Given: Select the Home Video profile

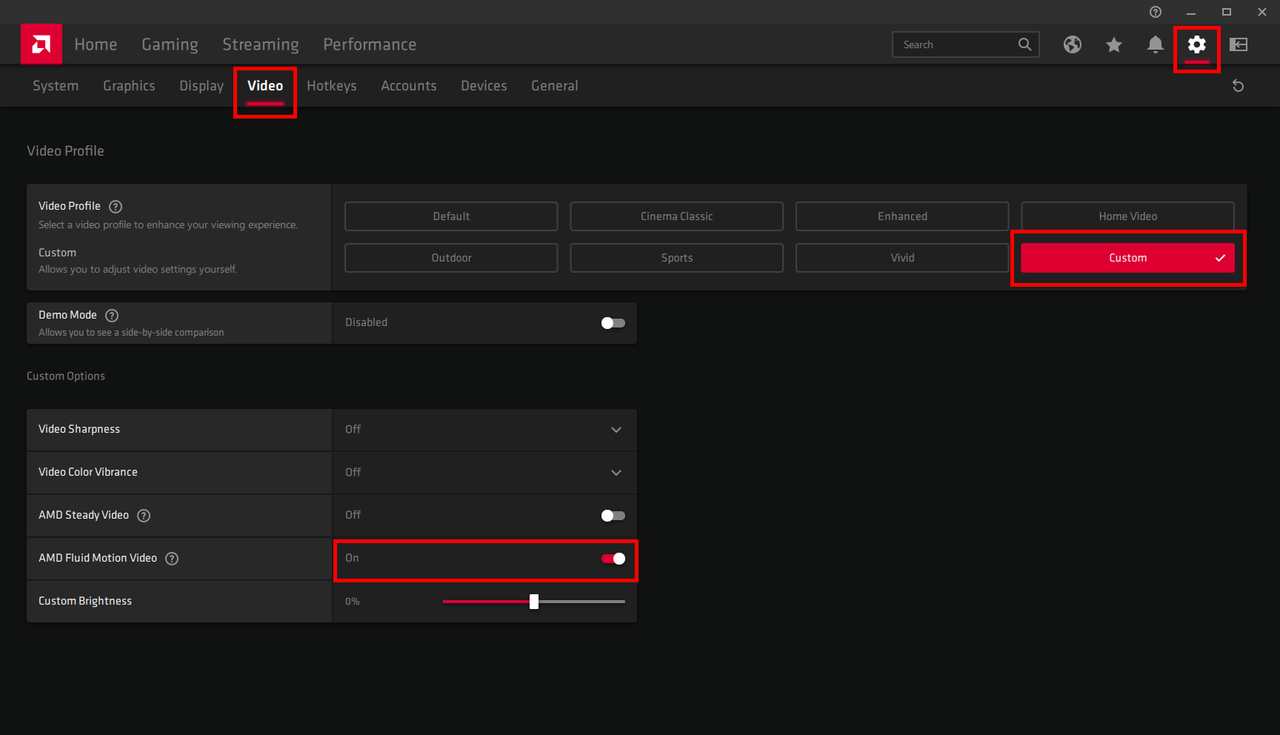Looking at the screenshot, I should pyautogui.click(x=1128, y=216).
